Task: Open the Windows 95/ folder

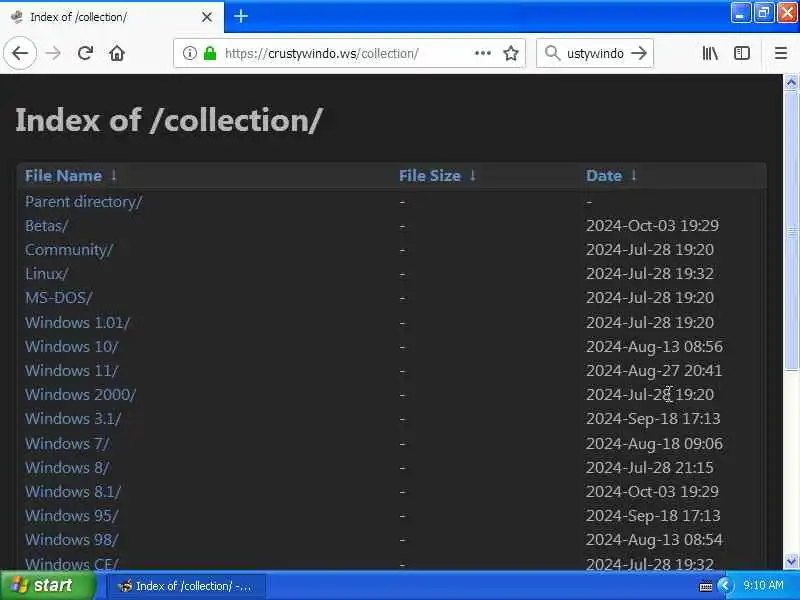Action: click(71, 515)
